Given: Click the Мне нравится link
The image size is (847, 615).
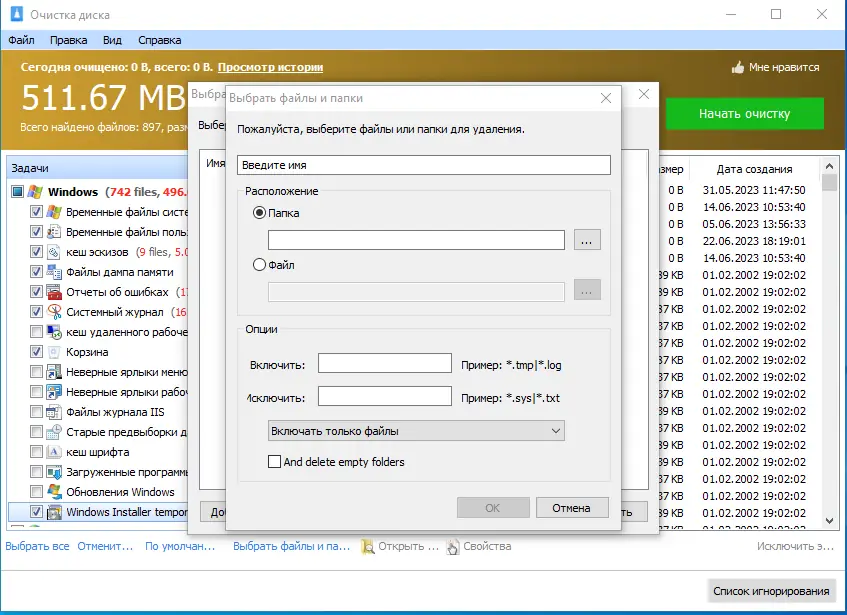Looking at the screenshot, I should 784,67.
